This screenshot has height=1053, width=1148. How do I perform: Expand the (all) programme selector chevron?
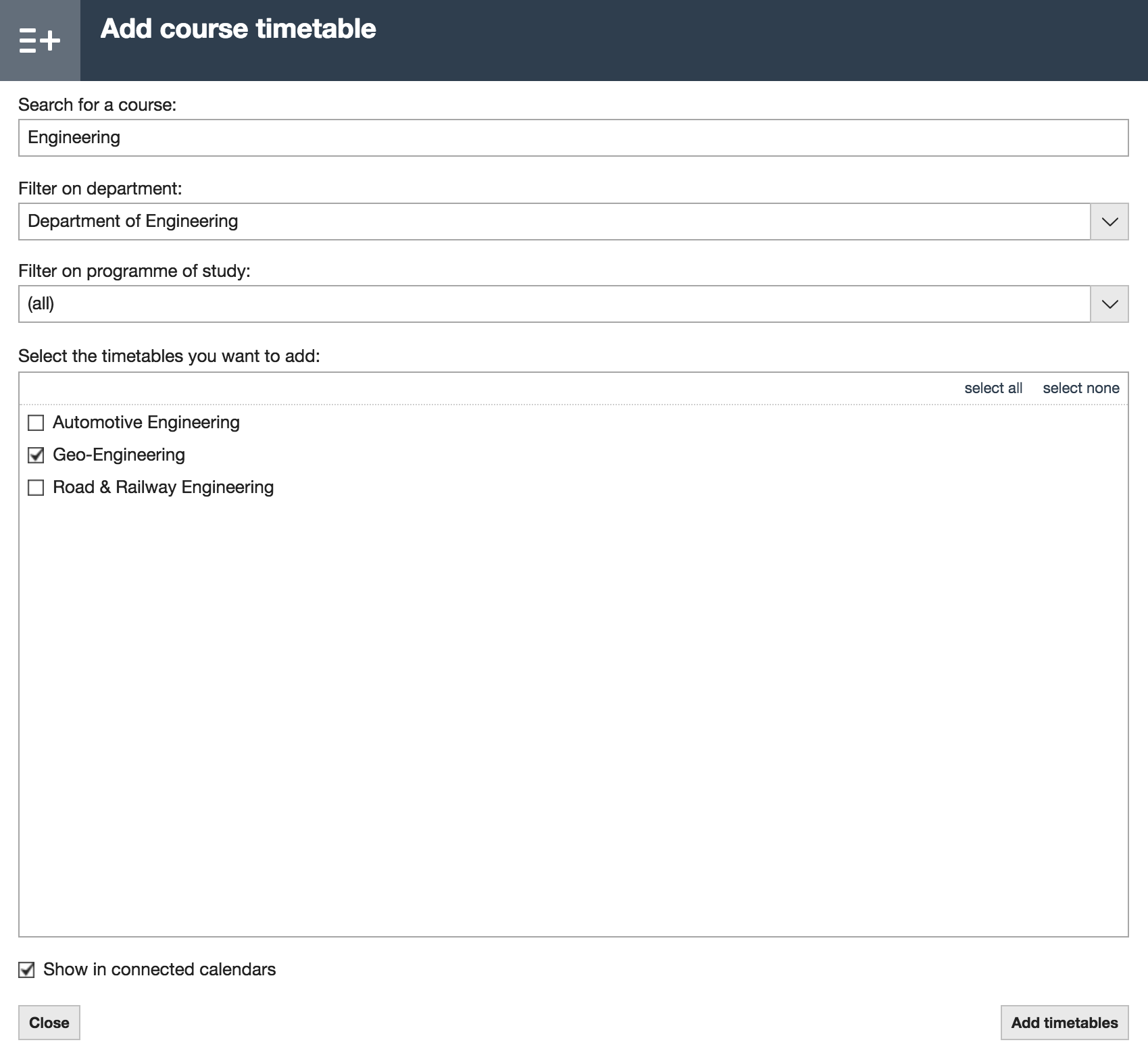[x=1110, y=304]
